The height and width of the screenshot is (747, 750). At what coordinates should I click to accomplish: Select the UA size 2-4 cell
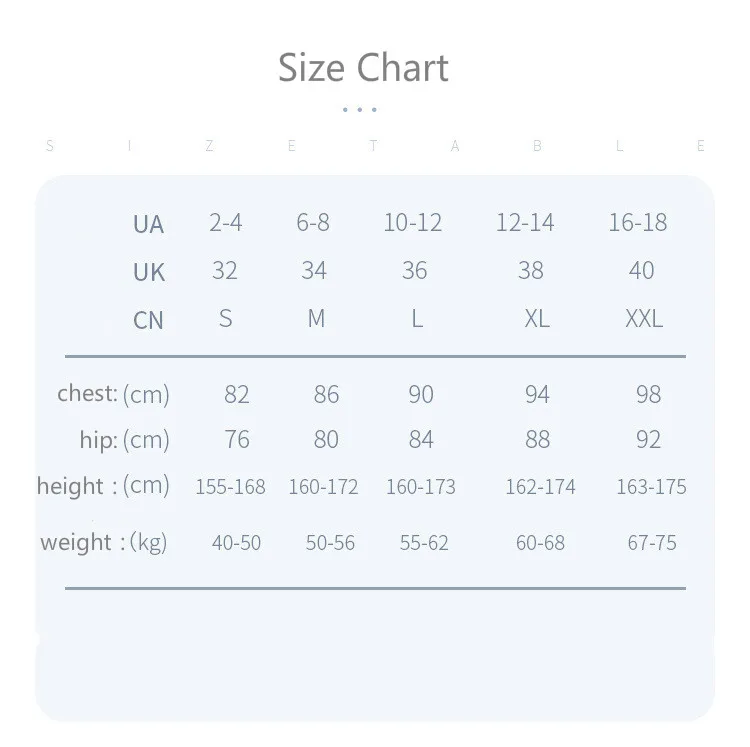click(x=226, y=222)
